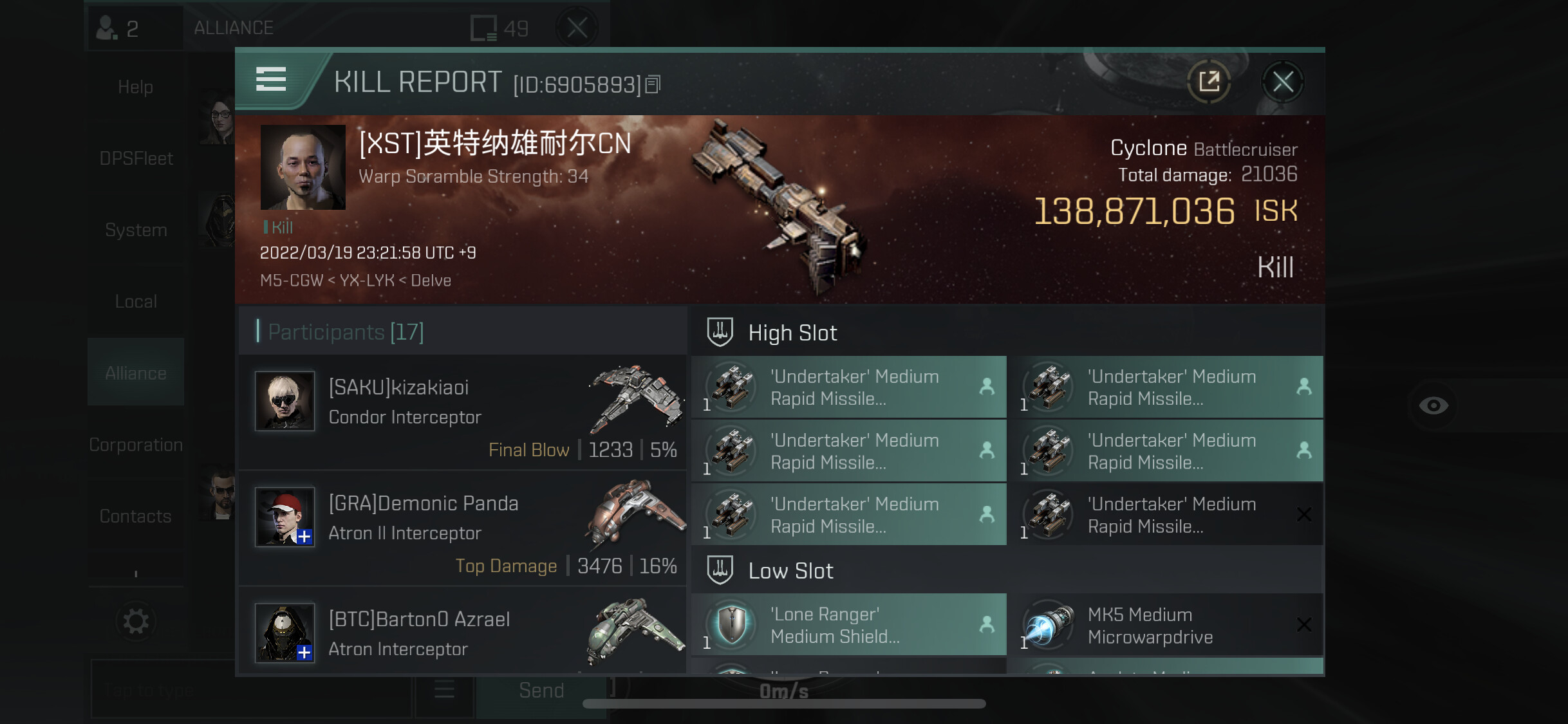Close the Alliance chat panel

(577, 28)
